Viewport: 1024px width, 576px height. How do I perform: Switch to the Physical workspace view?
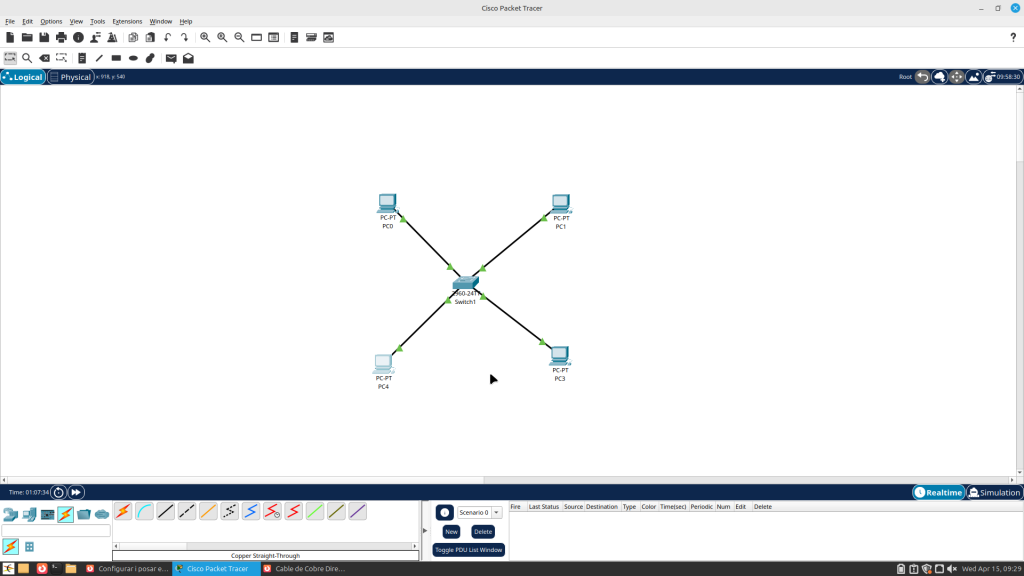(70, 77)
